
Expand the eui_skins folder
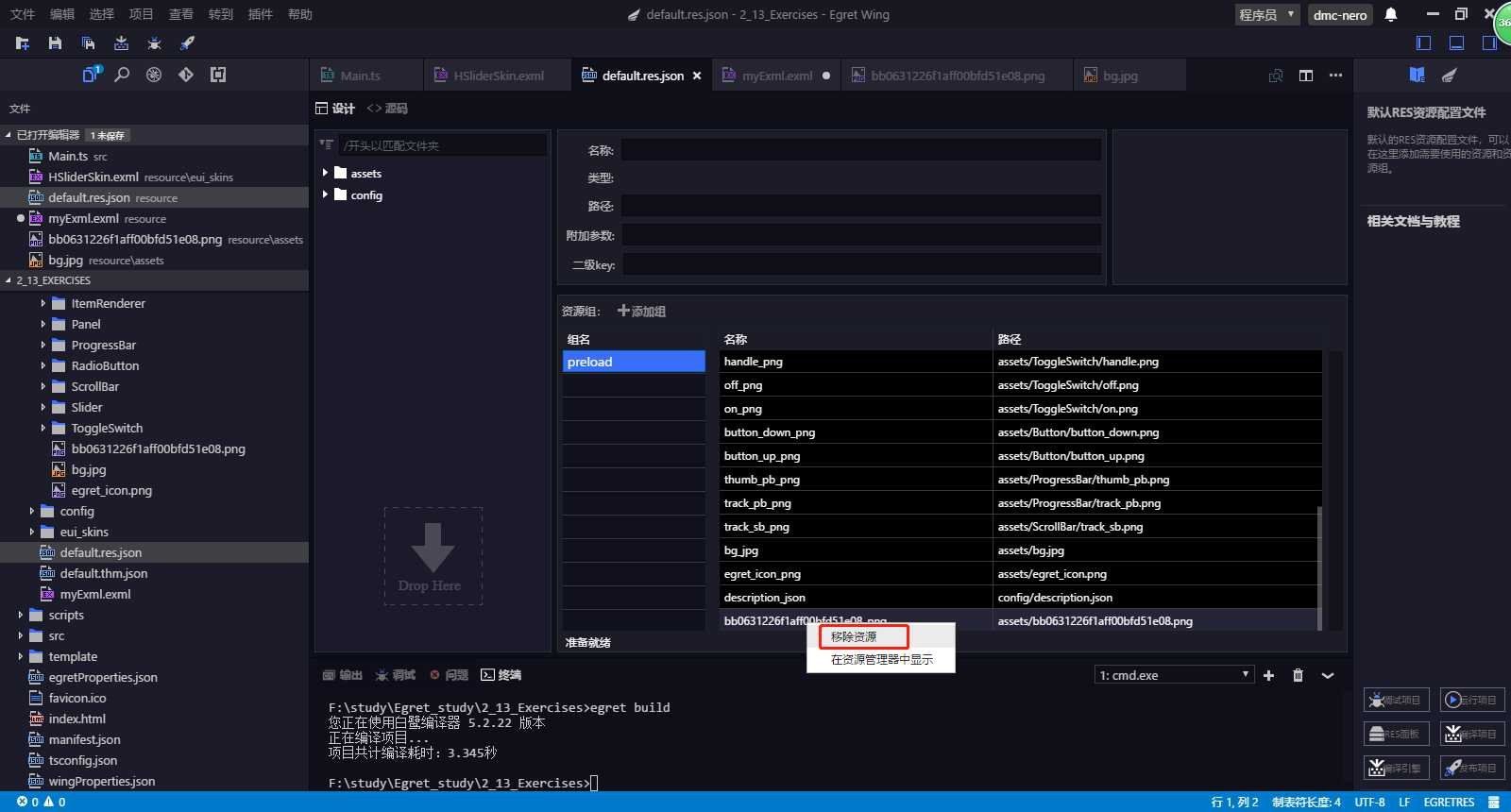click(x=31, y=532)
